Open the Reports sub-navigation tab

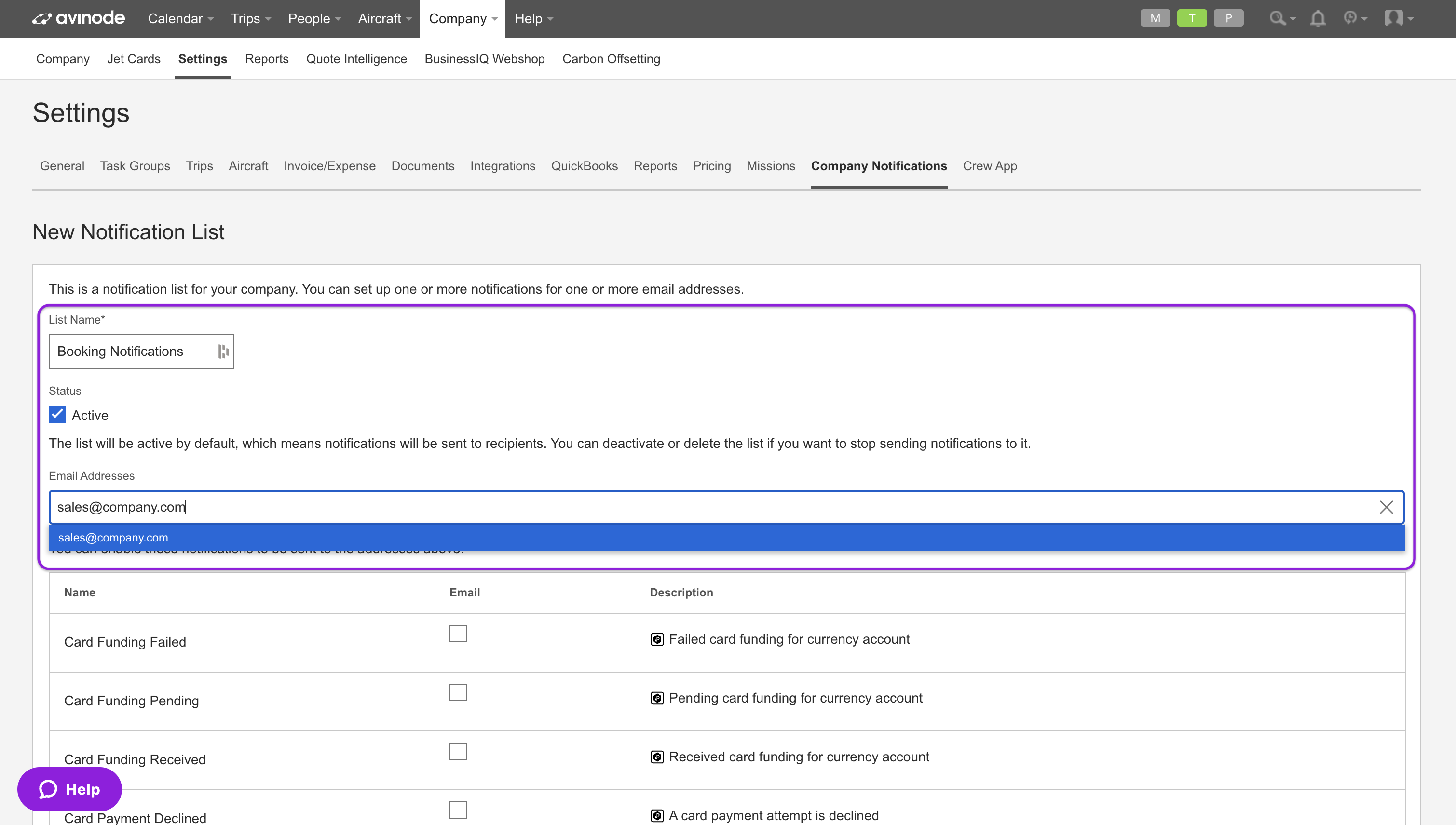[266, 59]
